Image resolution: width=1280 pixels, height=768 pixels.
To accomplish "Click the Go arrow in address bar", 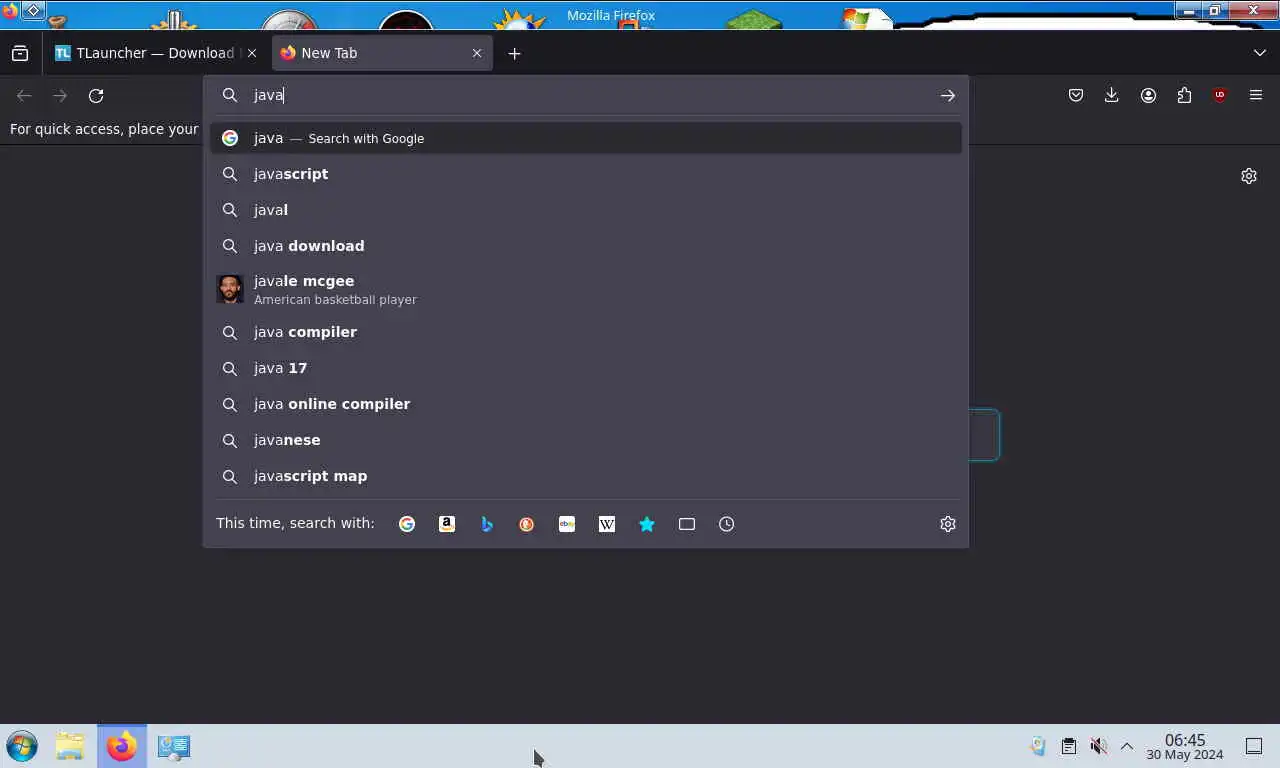I will 947,96.
